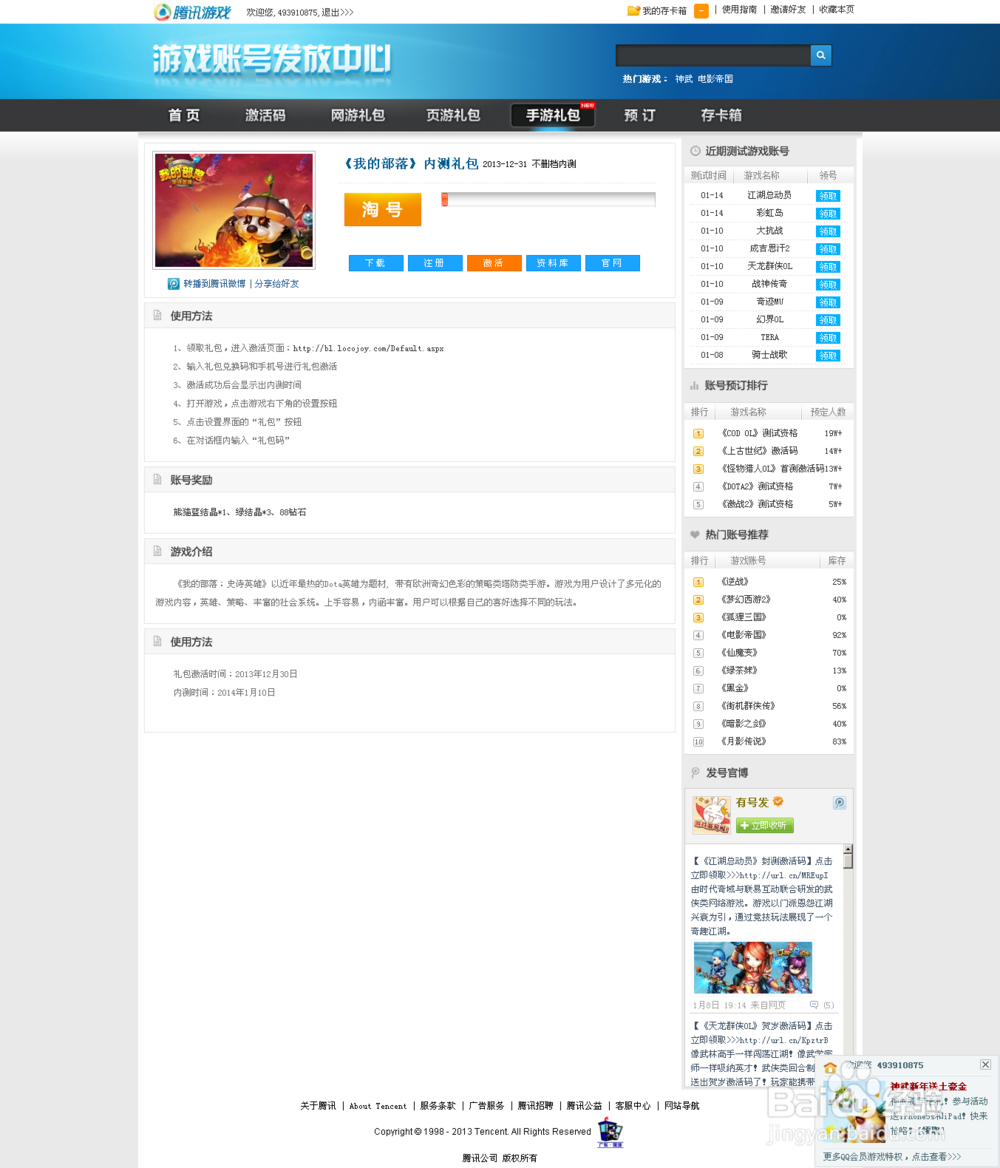1000x1168 pixels.
Task: Click the 退出 logout link
Action: pyautogui.click(x=337, y=13)
